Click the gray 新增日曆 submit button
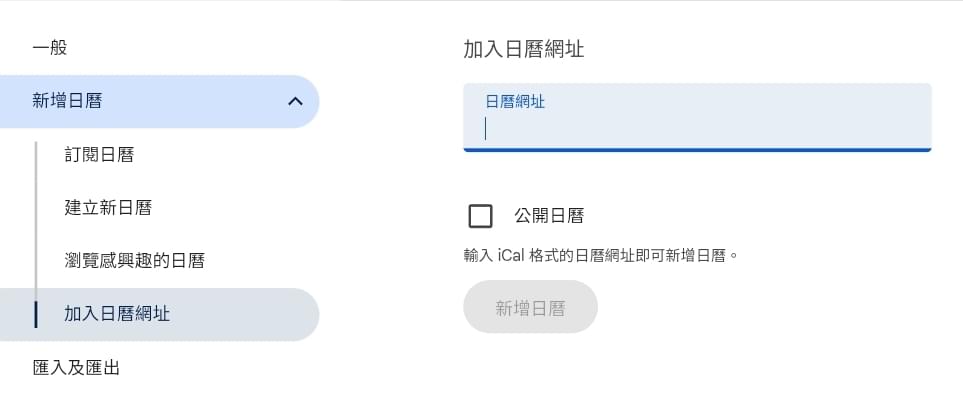The image size is (963, 397). (x=531, y=307)
